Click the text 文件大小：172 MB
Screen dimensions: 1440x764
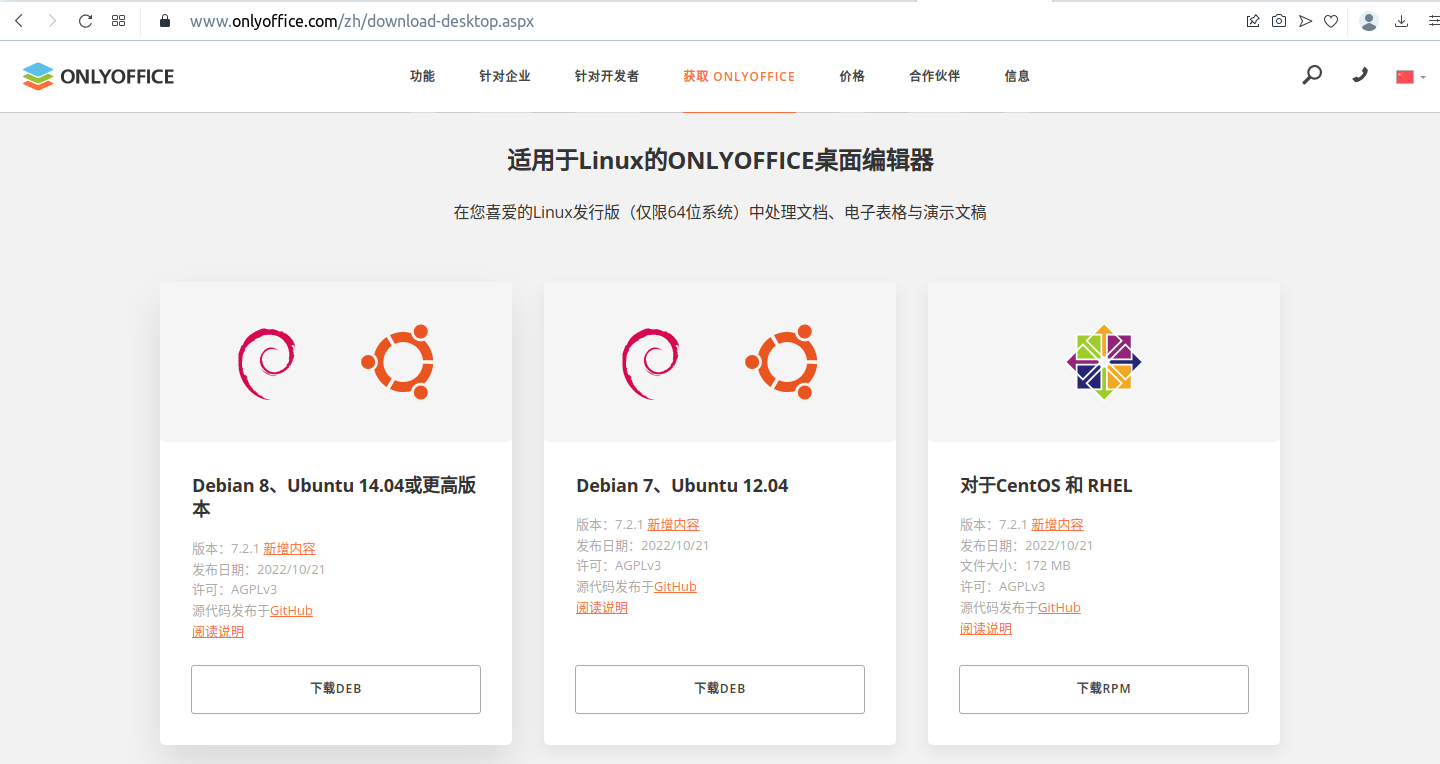tap(1015, 565)
